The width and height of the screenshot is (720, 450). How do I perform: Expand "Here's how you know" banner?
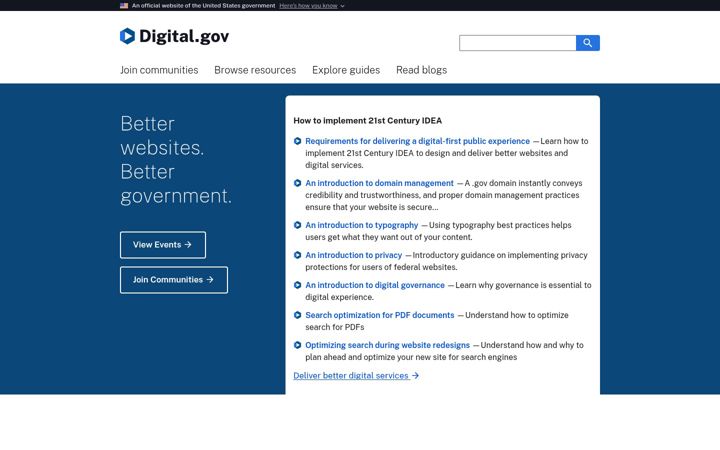(x=311, y=6)
